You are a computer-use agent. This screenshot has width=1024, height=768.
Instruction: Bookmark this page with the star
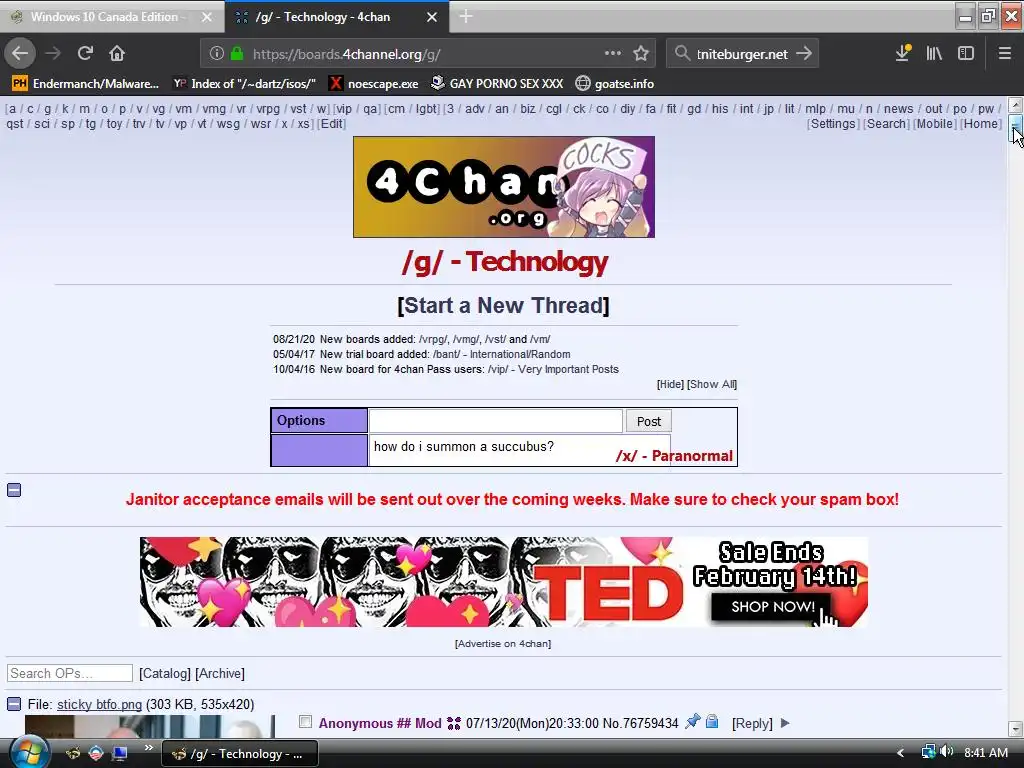pyautogui.click(x=641, y=54)
